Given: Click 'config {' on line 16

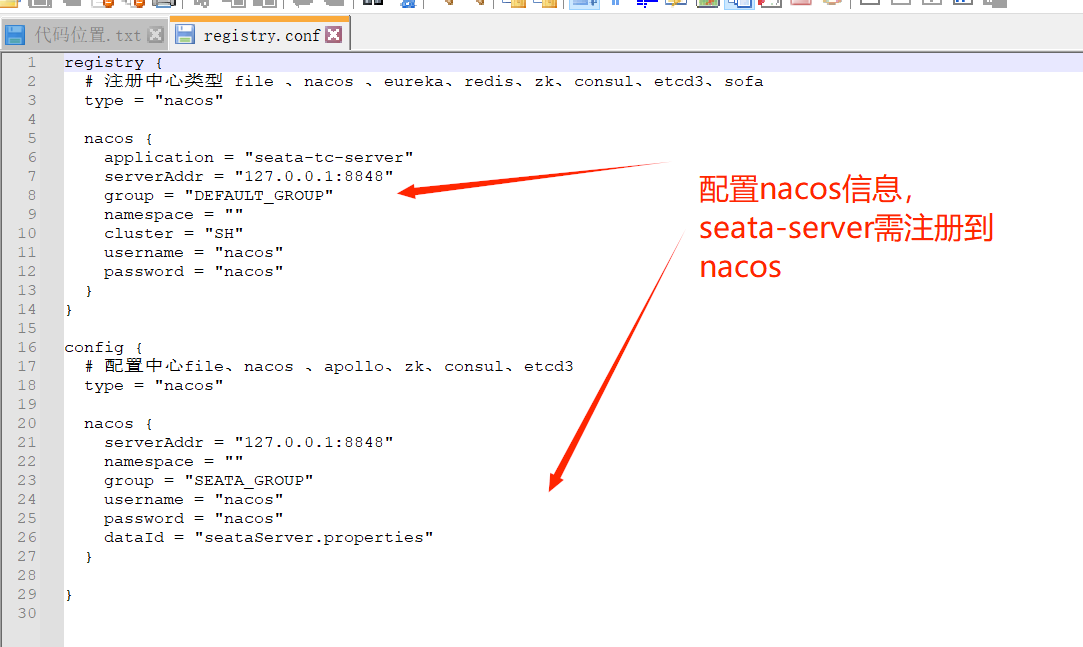Looking at the screenshot, I should tap(104, 347).
